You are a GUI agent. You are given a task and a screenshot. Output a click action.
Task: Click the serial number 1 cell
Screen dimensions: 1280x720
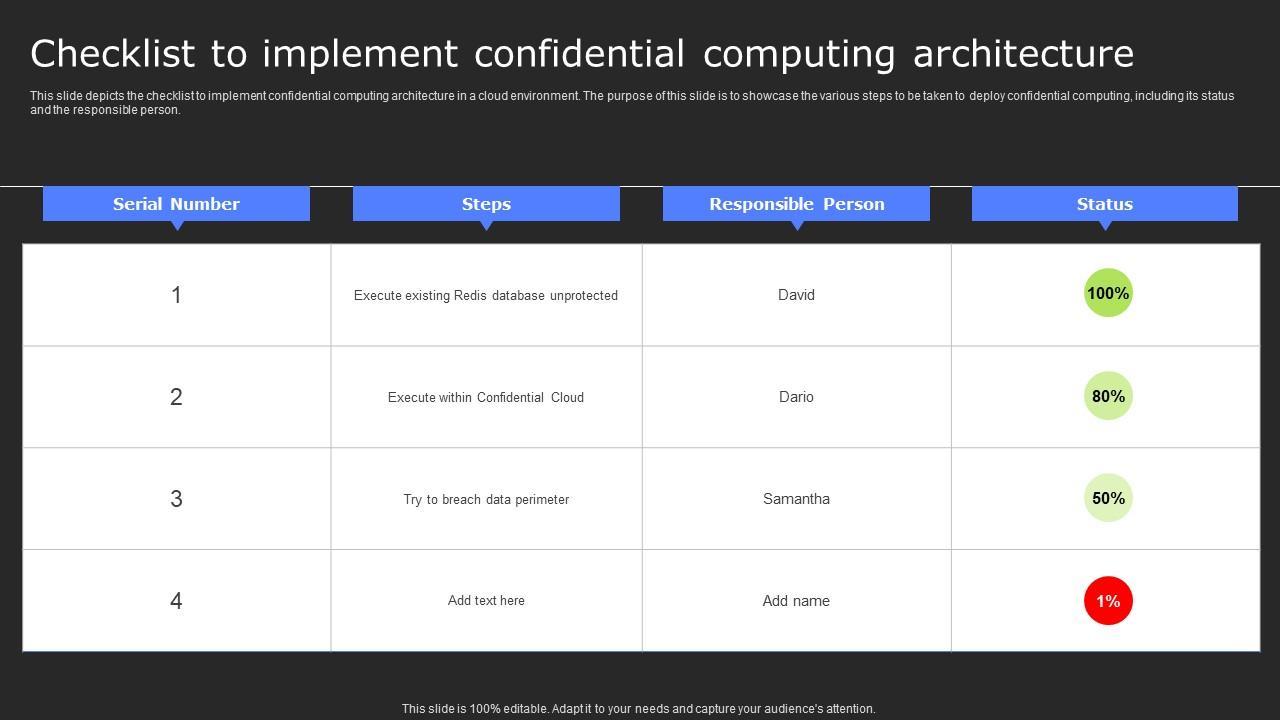176,295
